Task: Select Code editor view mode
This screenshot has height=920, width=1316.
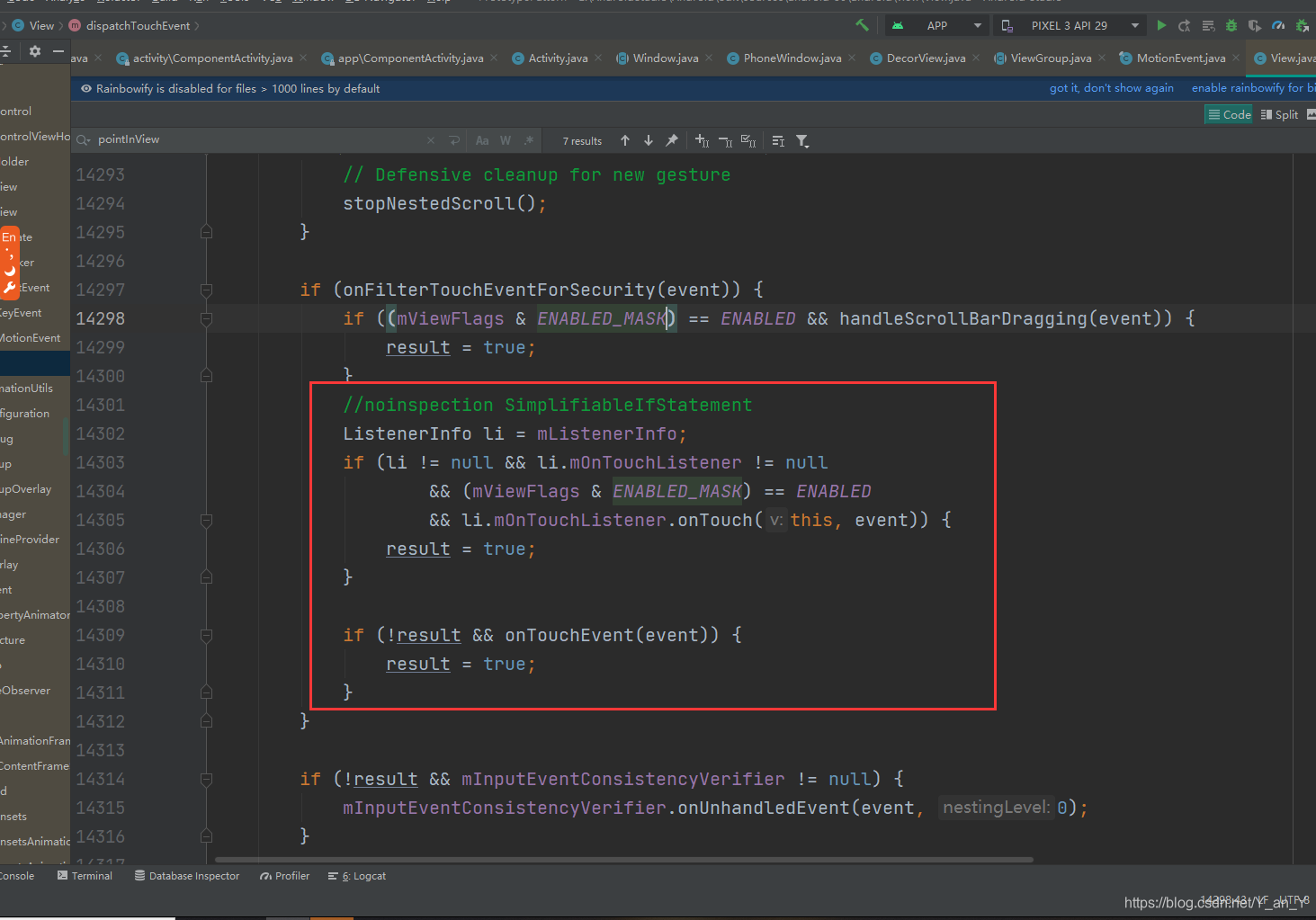Action: [1230, 114]
